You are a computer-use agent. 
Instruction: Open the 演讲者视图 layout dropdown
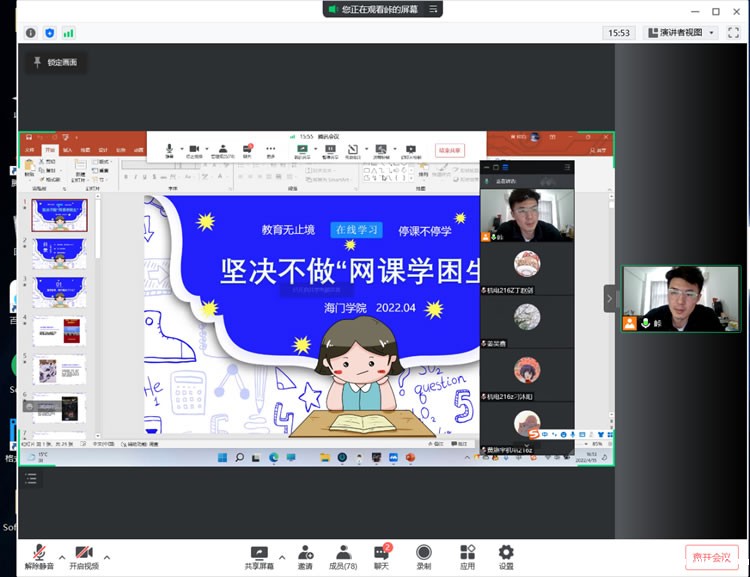(x=681, y=33)
